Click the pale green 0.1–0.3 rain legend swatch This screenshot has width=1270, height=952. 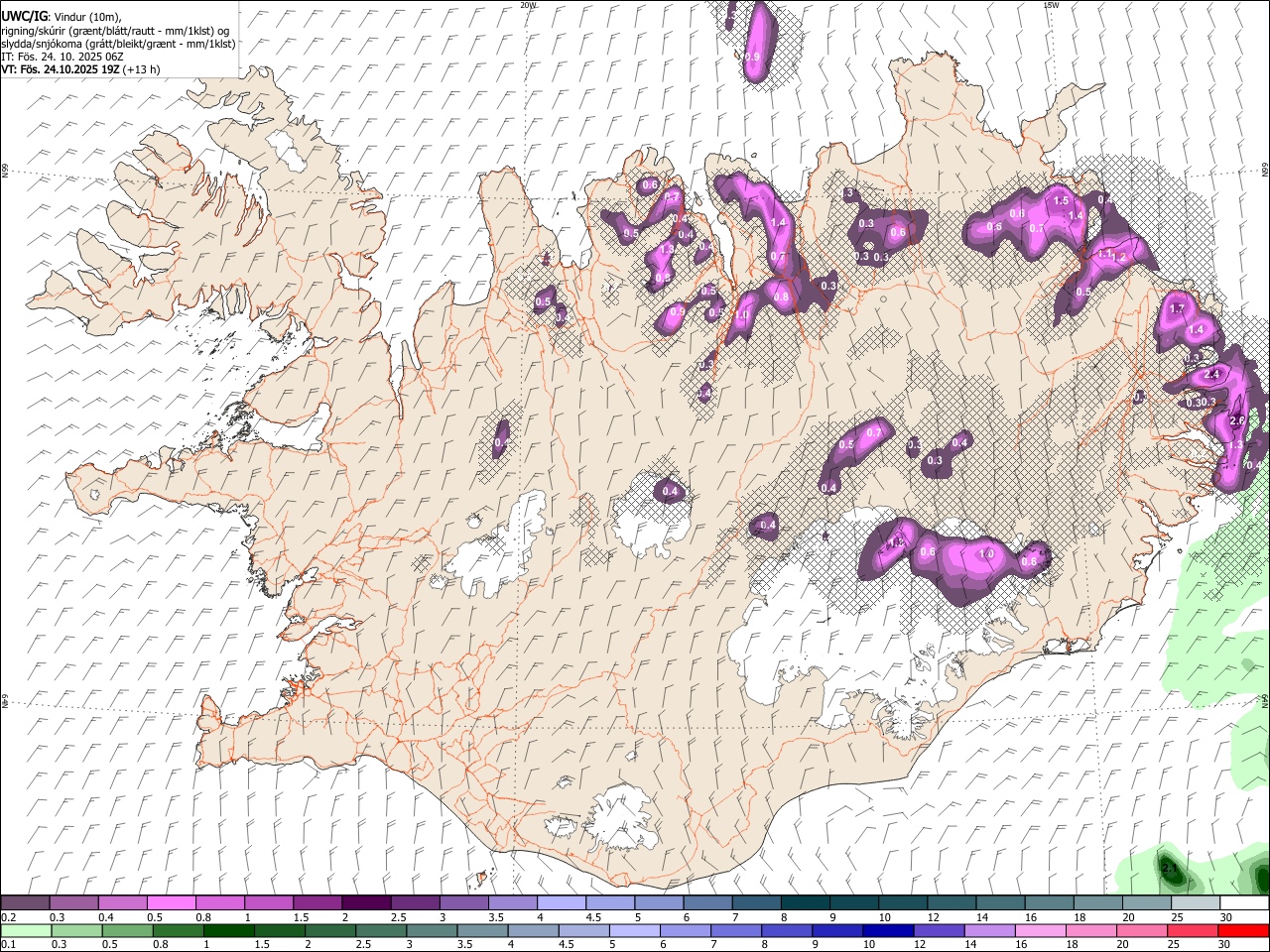point(25,930)
